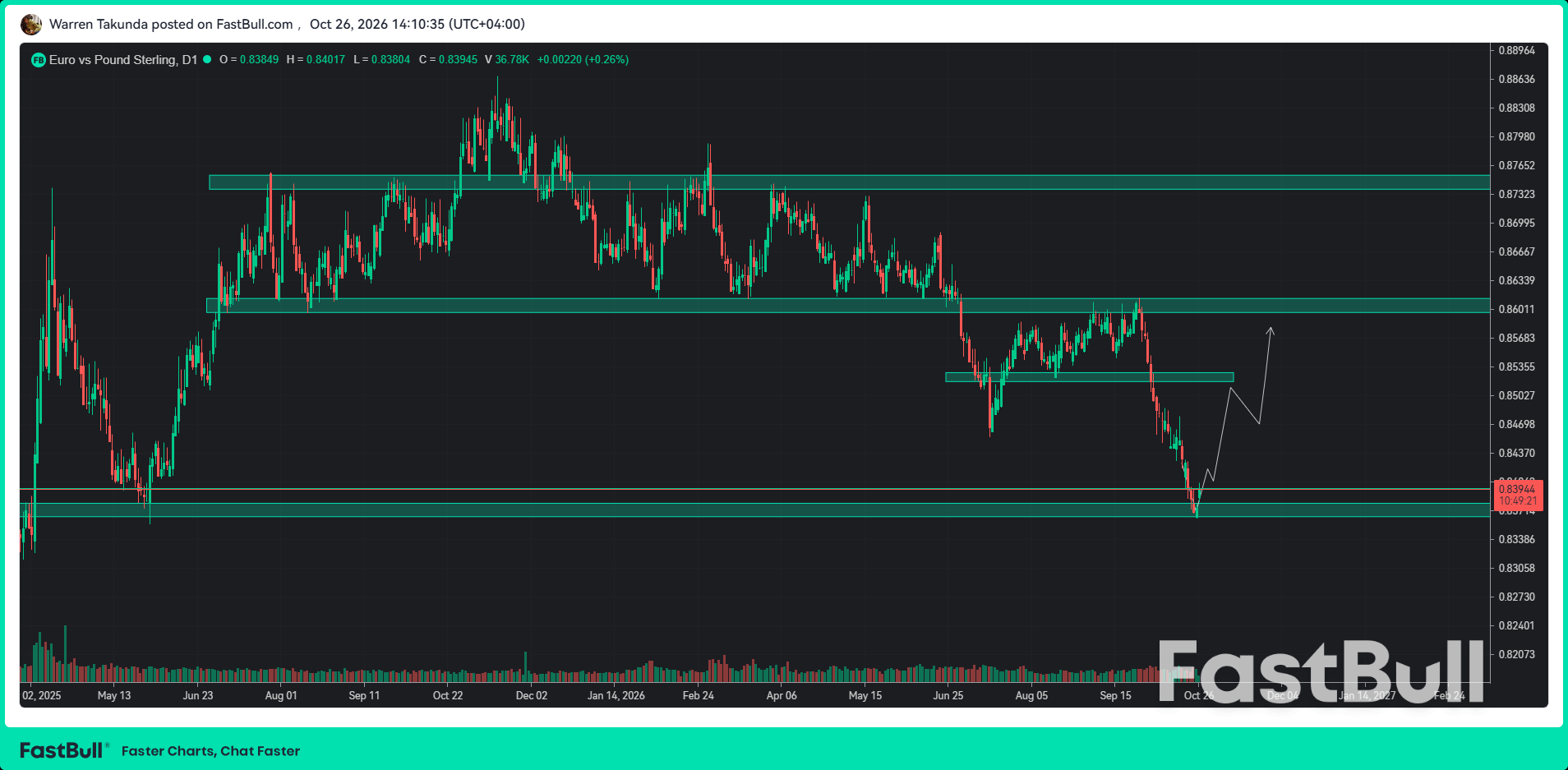Click the date label May 15
This screenshot has height=770, width=1568.
click(x=865, y=695)
